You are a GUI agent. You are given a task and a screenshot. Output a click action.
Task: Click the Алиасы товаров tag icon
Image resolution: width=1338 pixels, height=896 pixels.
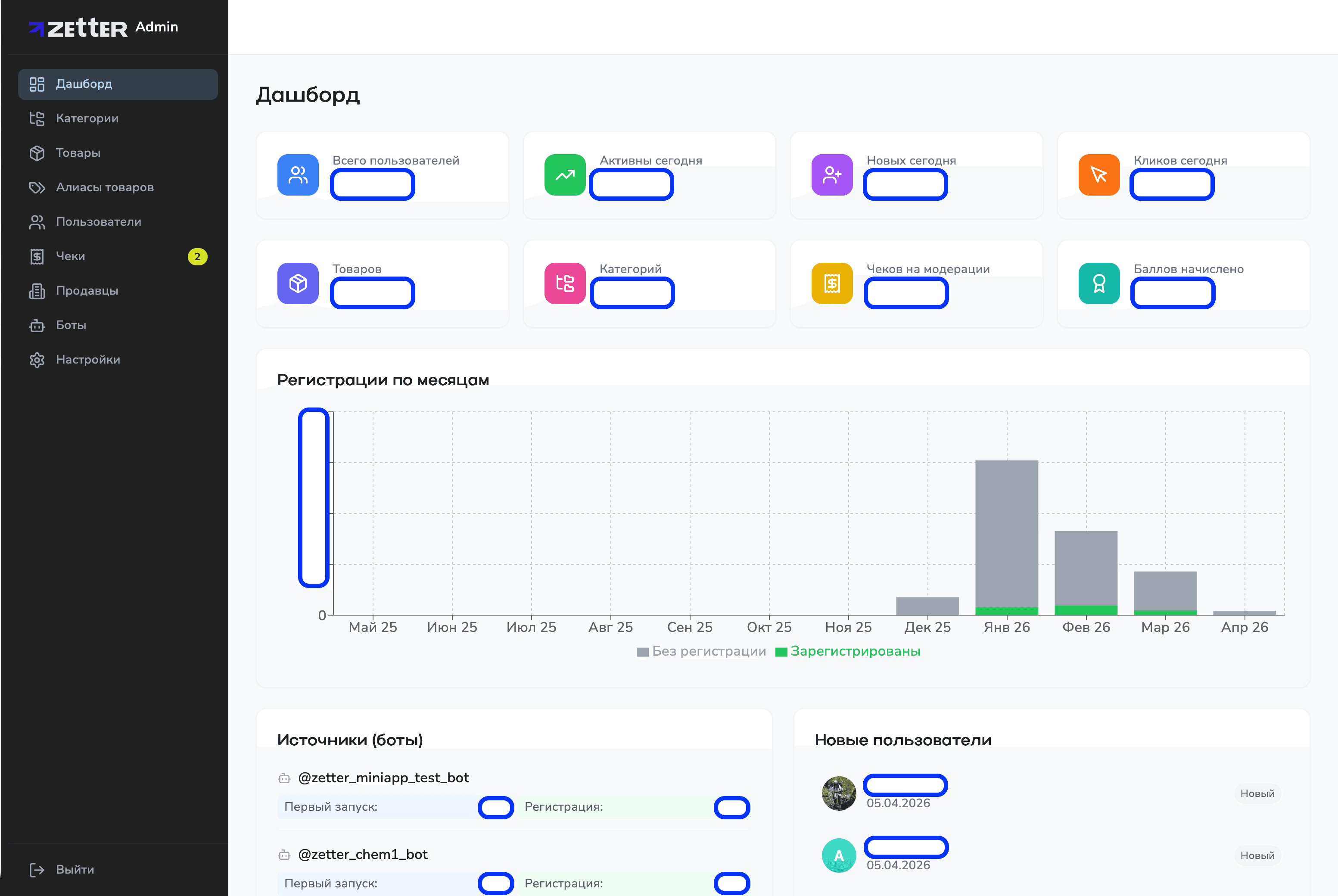pos(37,187)
